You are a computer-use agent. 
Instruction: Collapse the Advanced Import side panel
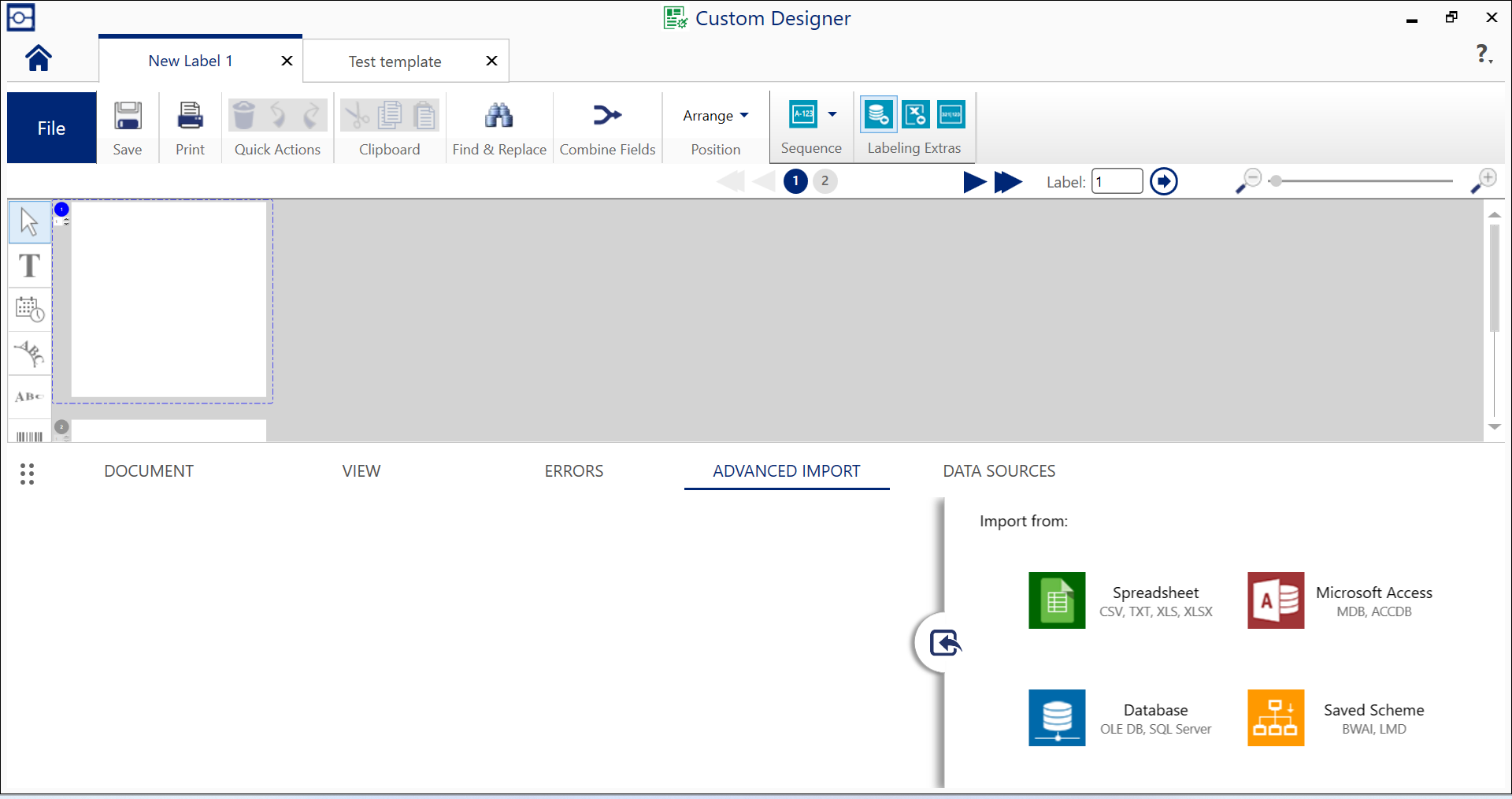pos(944,643)
